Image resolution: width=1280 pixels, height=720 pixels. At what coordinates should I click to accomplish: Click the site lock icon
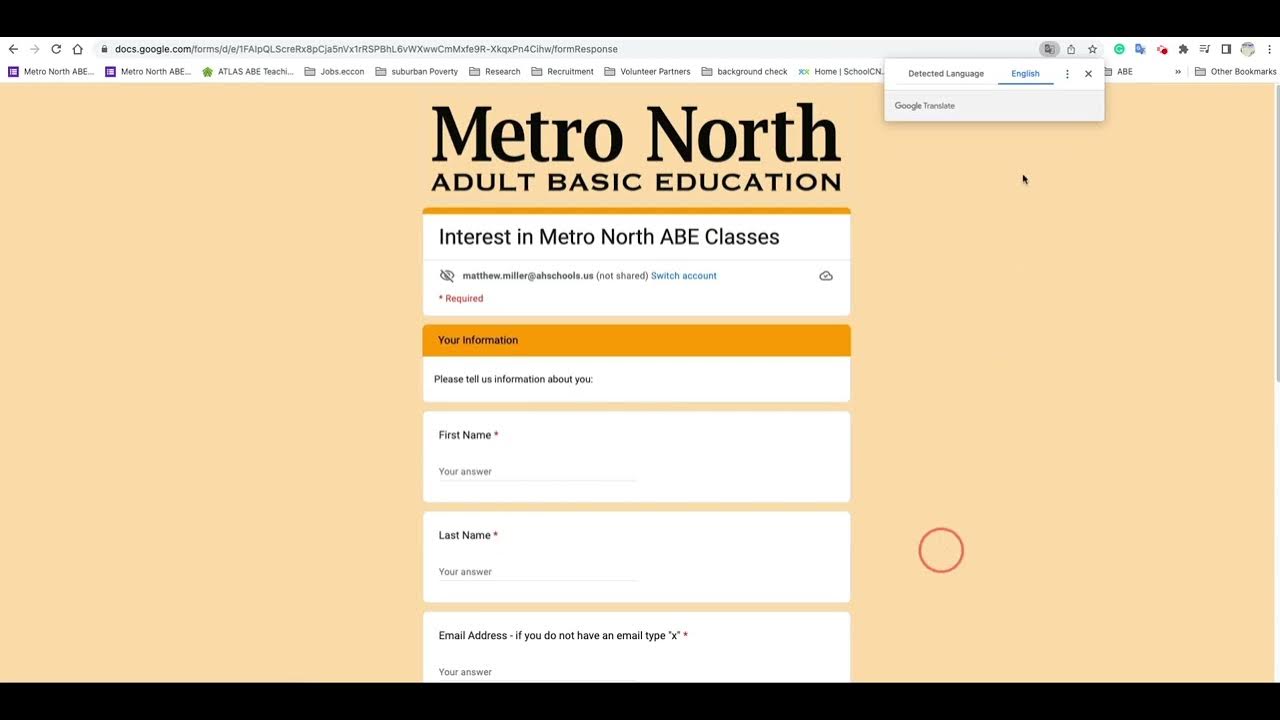[104, 49]
